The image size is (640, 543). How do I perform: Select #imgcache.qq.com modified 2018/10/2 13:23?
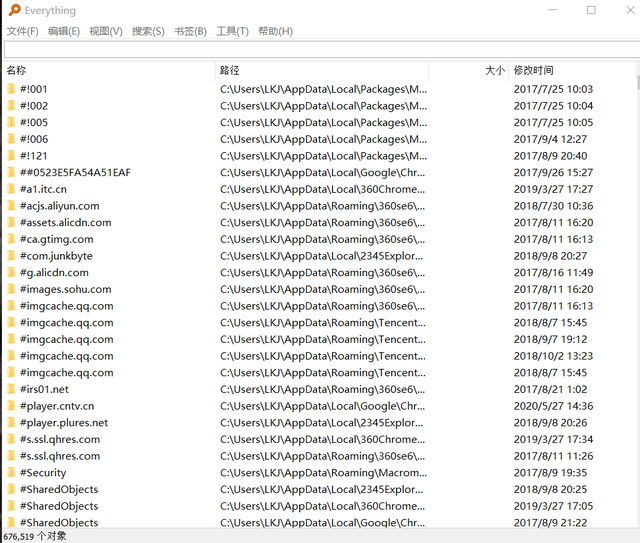(x=67, y=356)
